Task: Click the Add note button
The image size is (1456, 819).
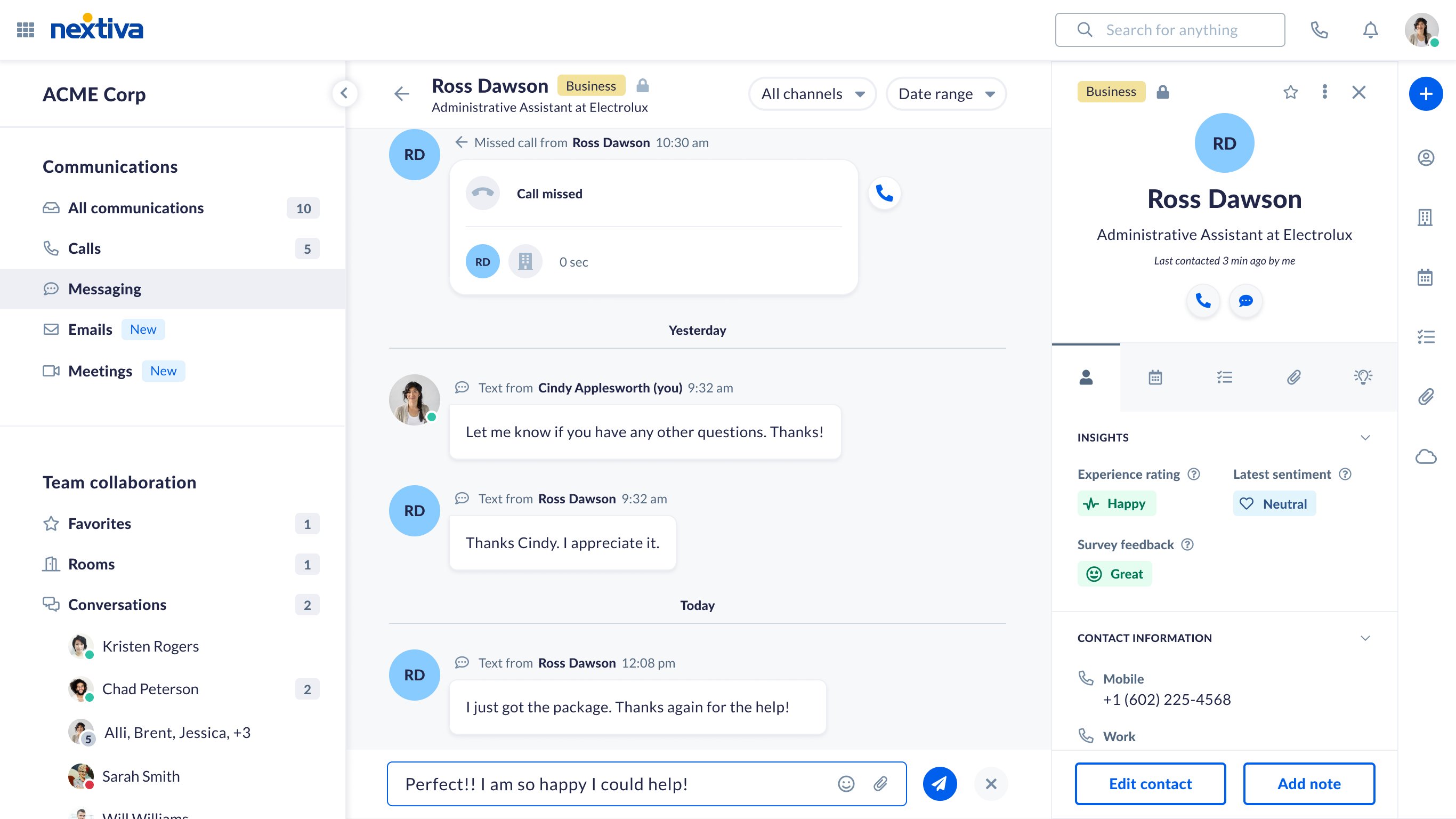Action: click(1309, 783)
